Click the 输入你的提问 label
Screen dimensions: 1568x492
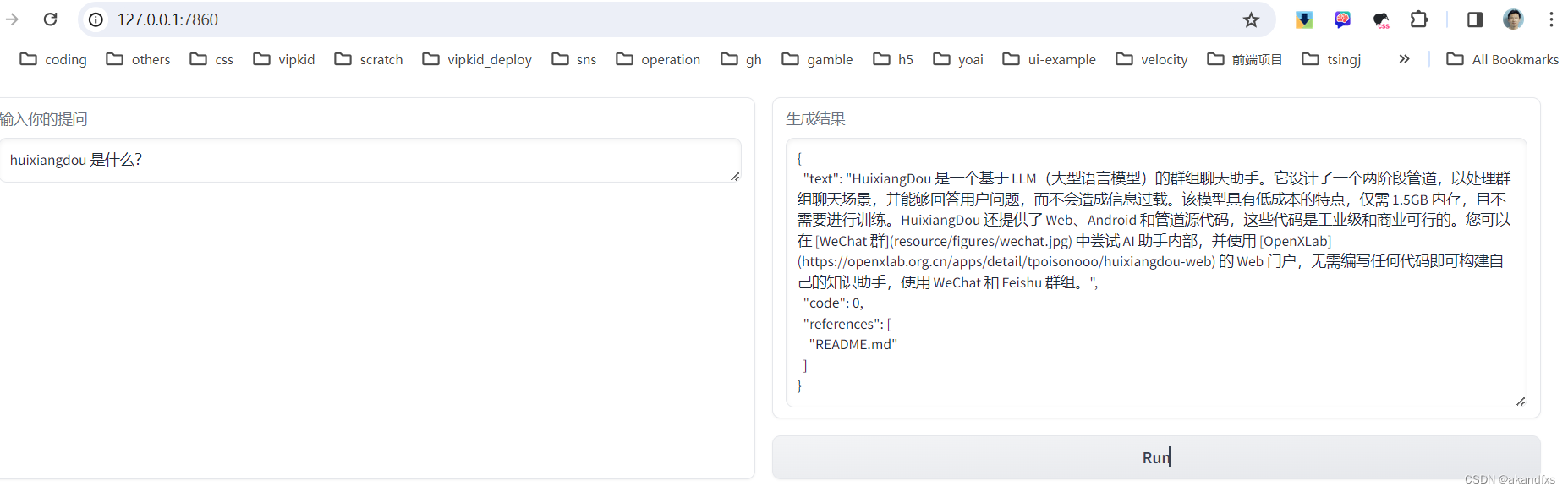[43, 119]
